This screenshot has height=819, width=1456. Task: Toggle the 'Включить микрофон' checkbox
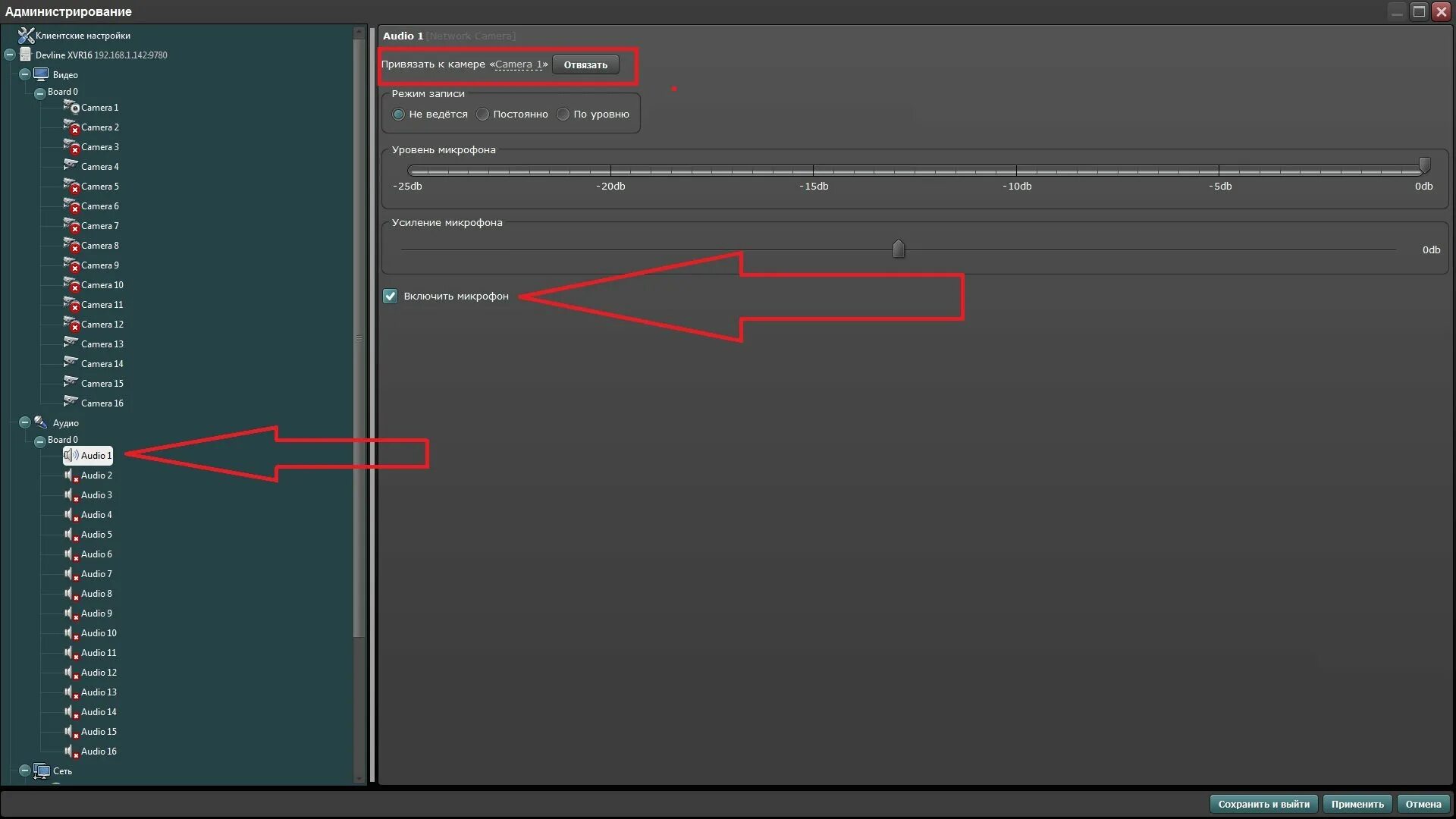pyautogui.click(x=390, y=296)
